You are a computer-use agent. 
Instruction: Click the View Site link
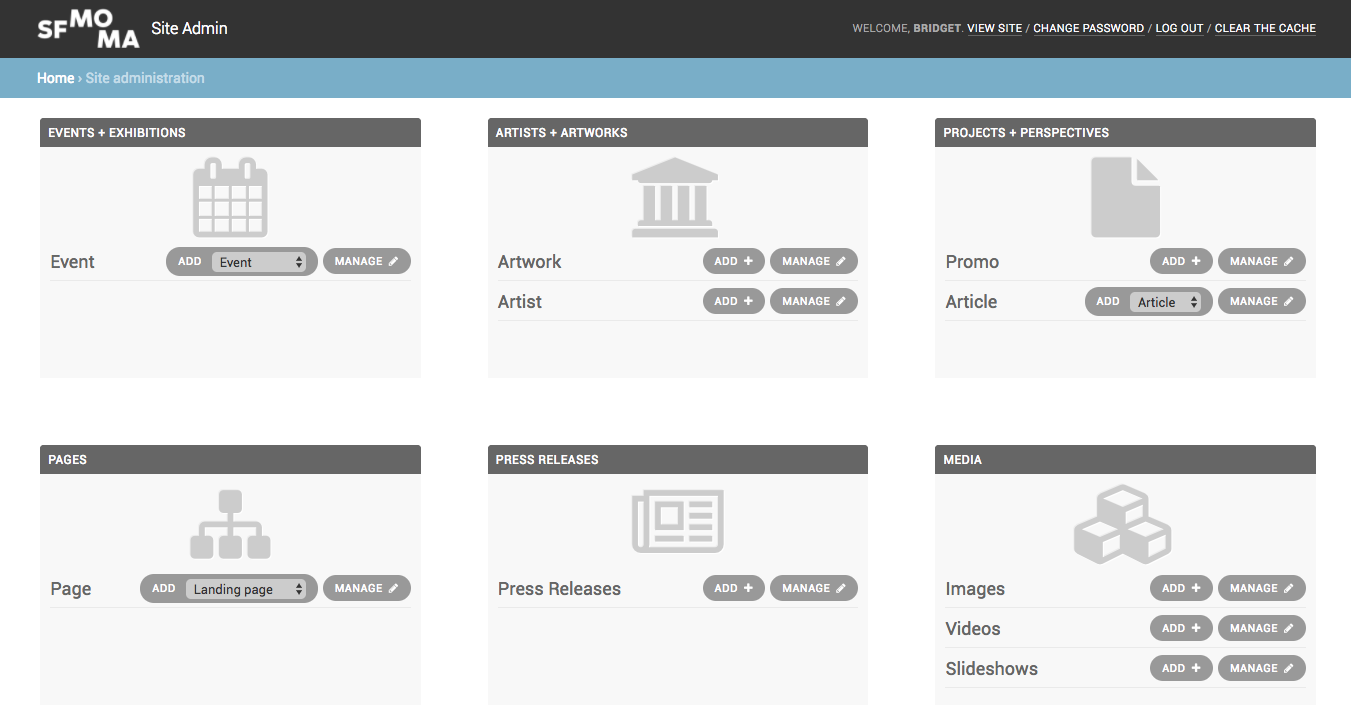coord(995,29)
